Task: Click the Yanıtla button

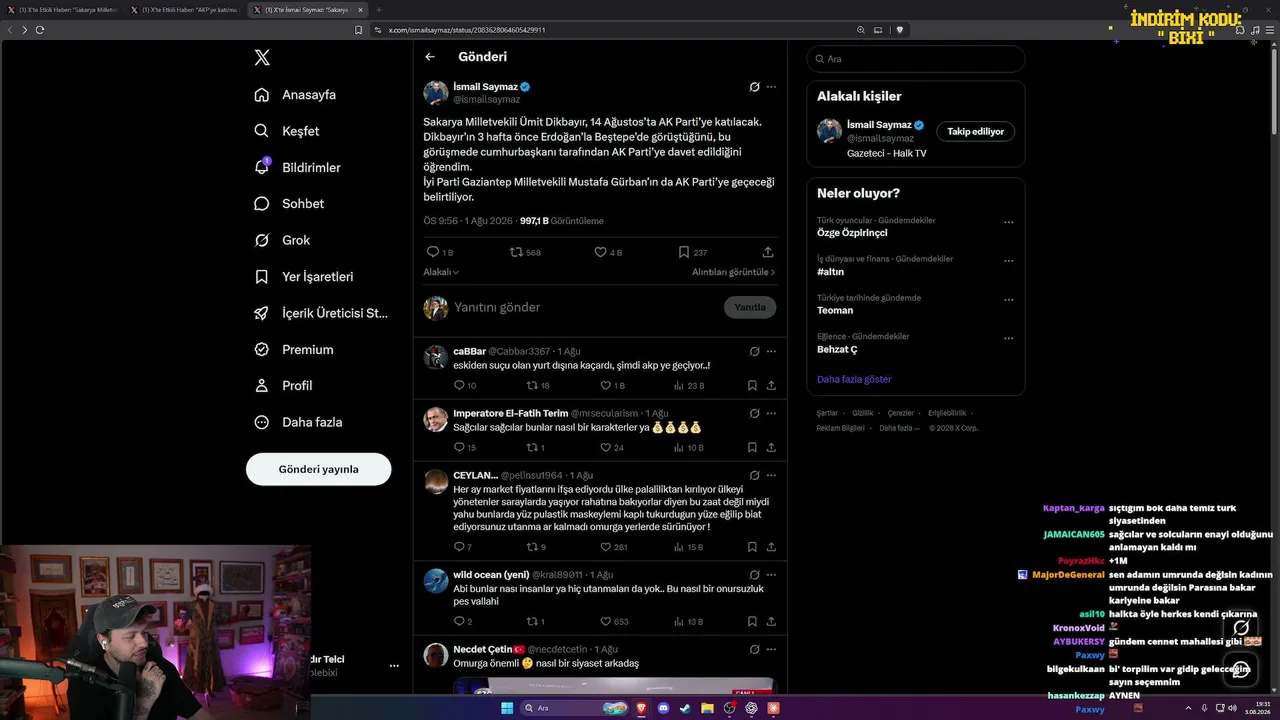Action: point(750,307)
